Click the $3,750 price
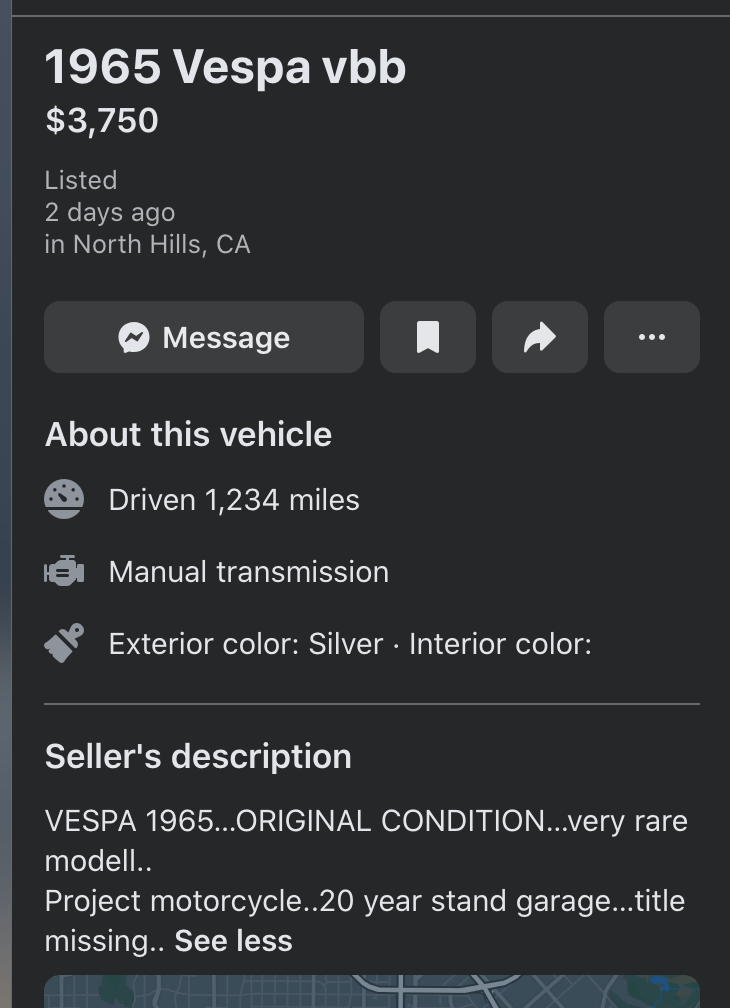 click(x=102, y=121)
